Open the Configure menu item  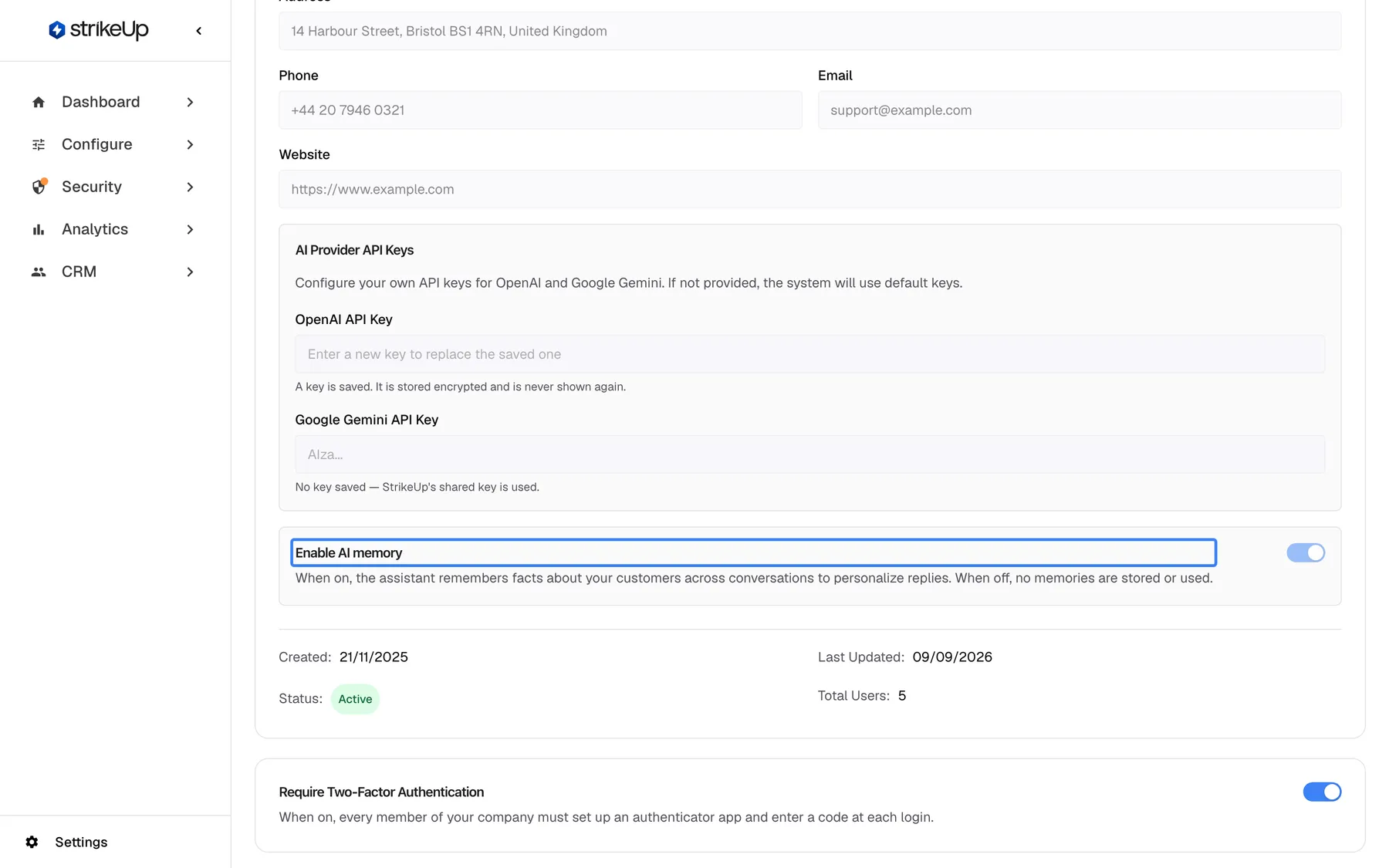(114, 144)
